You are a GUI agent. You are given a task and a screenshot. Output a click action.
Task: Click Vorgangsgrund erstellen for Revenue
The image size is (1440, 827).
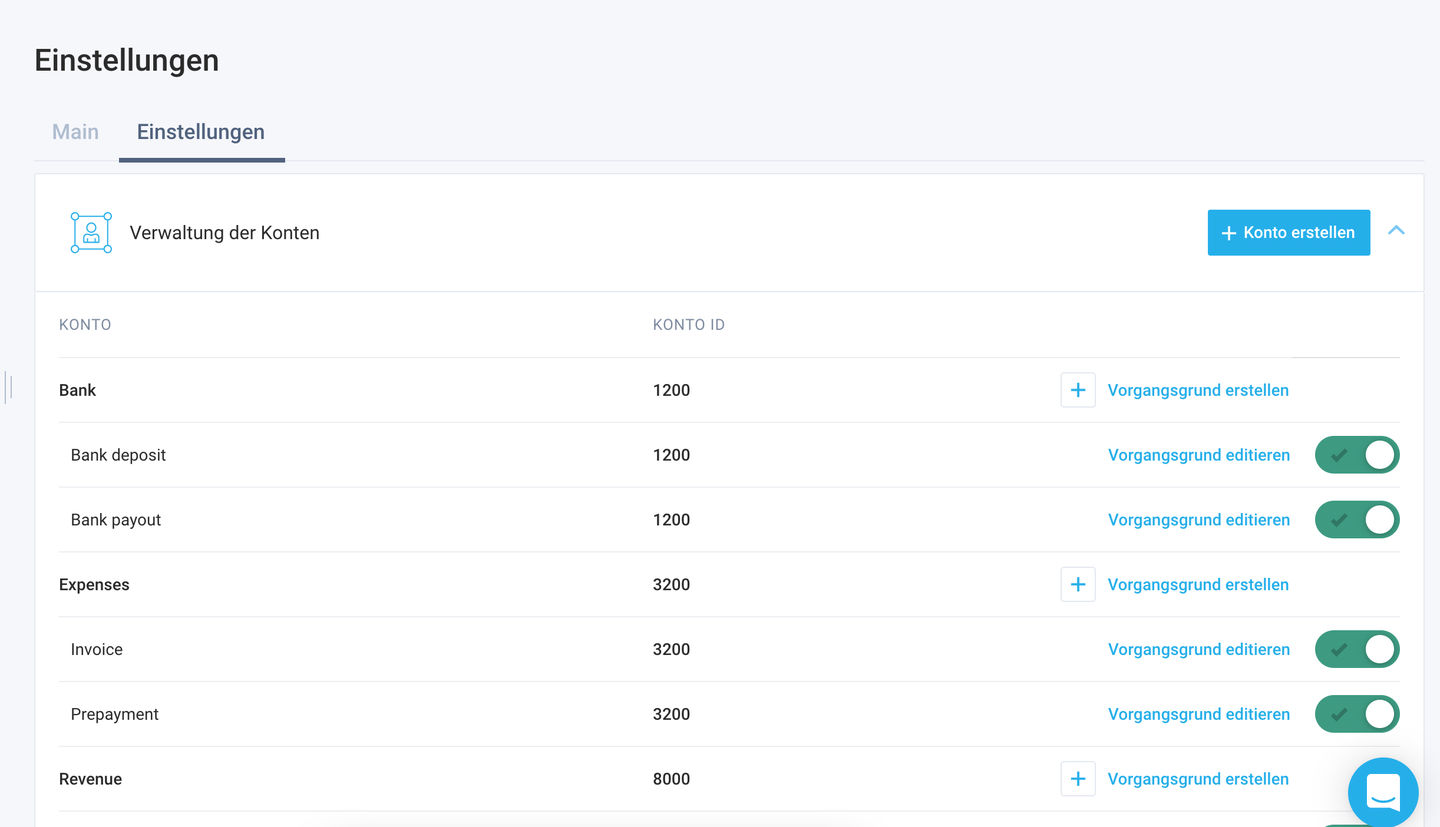click(1198, 779)
